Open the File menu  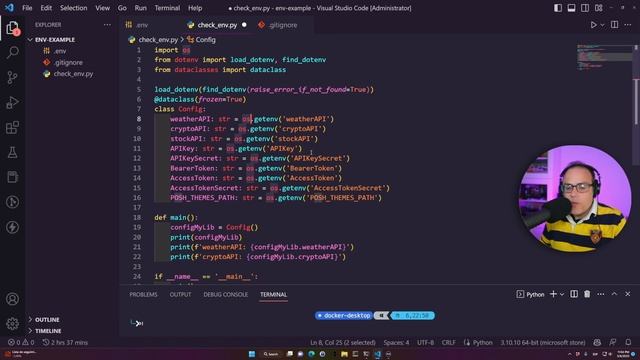tap(27, 8)
